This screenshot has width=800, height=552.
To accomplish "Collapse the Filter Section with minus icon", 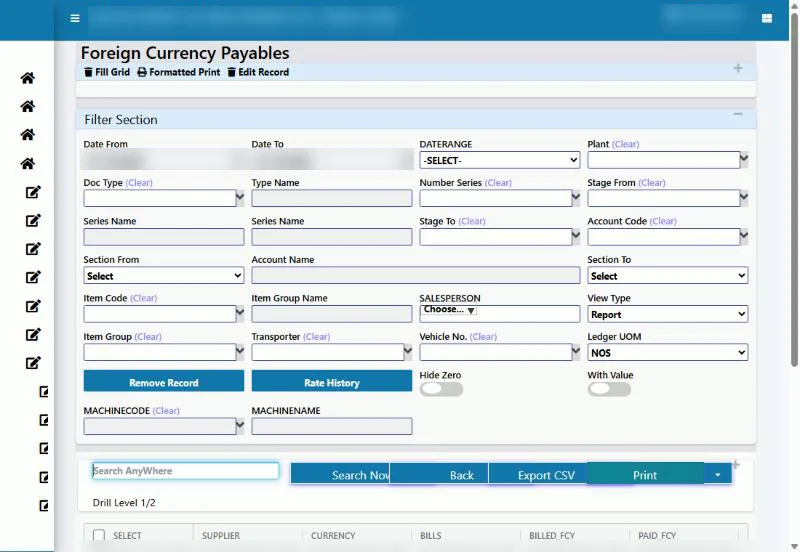I will [738, 114].
